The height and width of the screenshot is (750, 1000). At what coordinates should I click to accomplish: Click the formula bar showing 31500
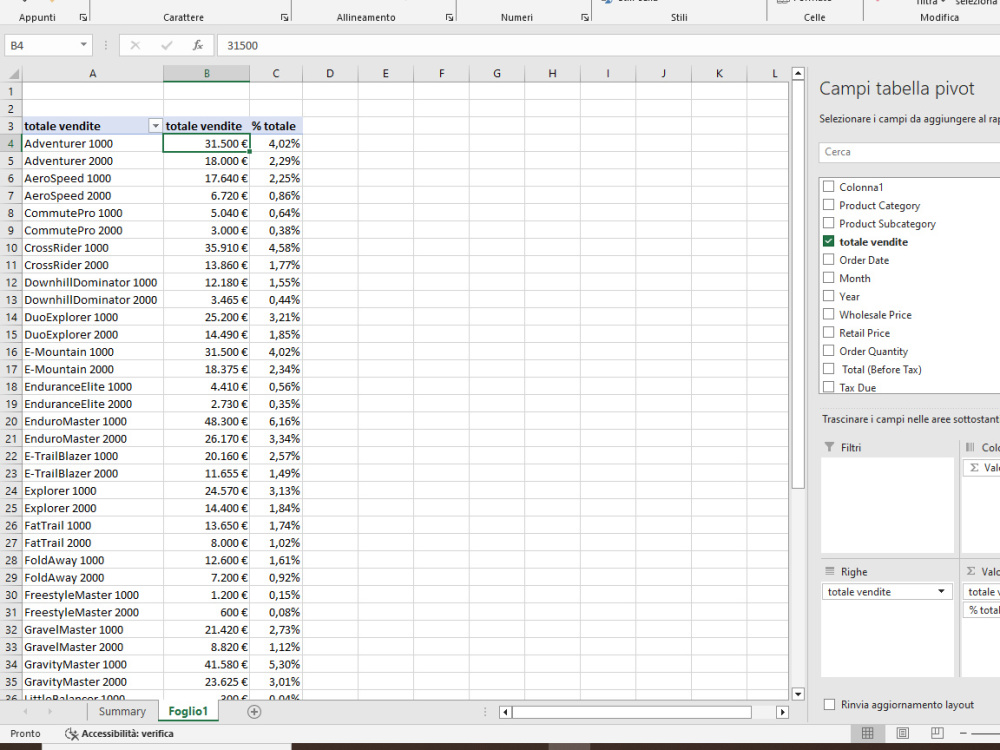(606, 45)
